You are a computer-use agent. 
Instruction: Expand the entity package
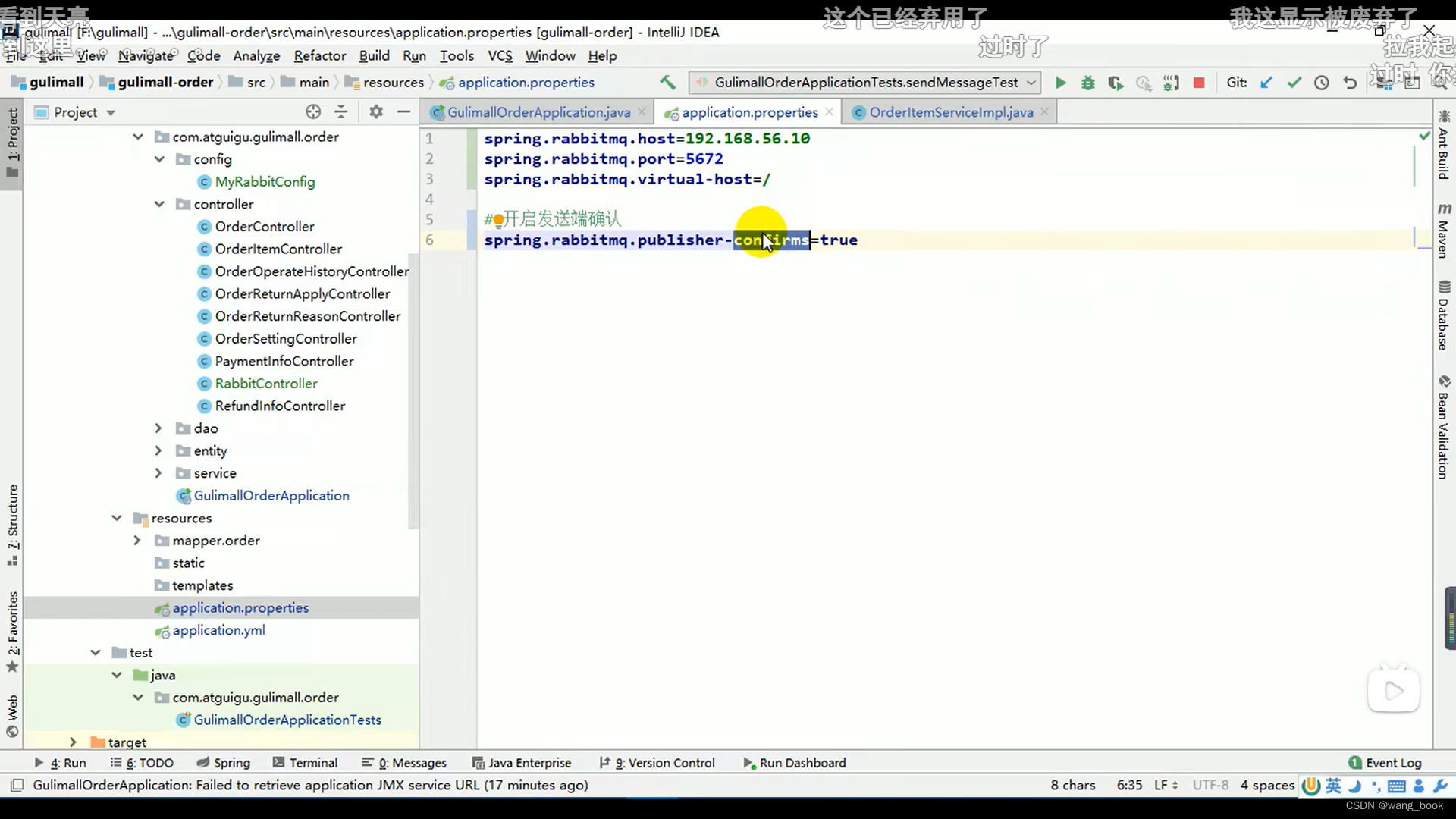coord(158,450)
